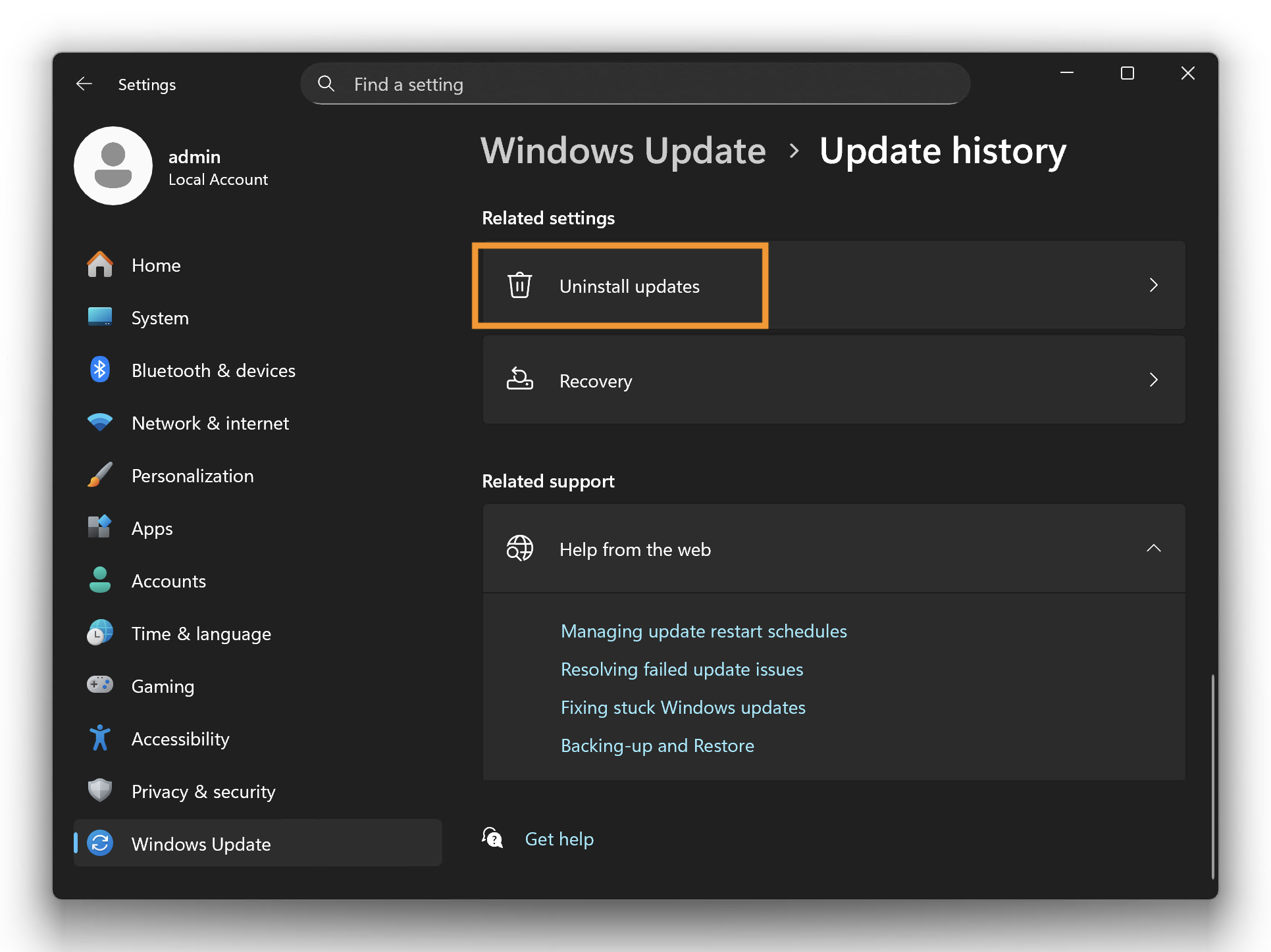Open Managing update restart schedules link
1271x952 pixels.
click(x=704, y=631)
